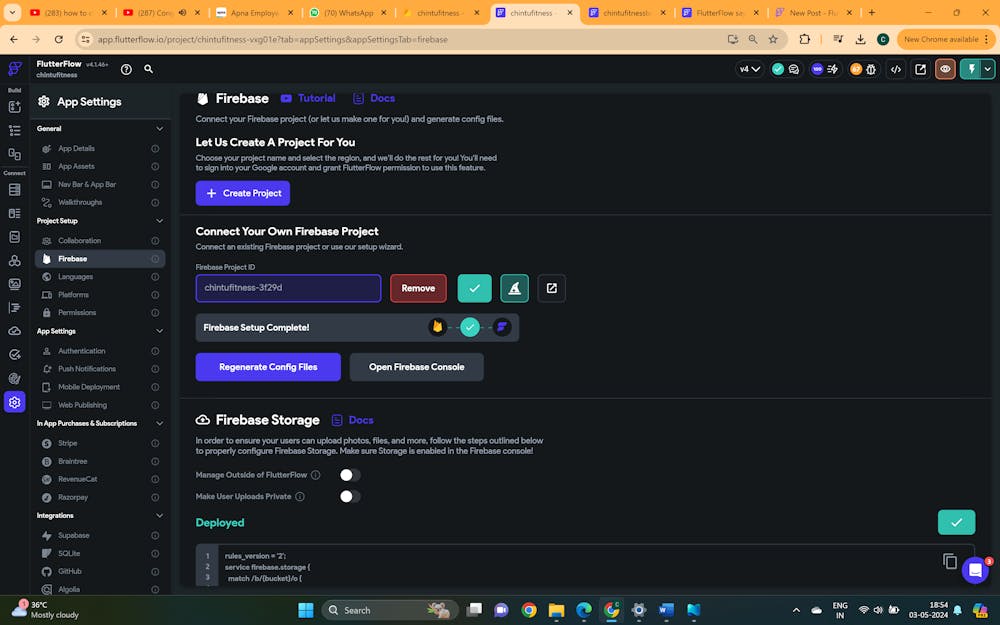Open Microsoft Word from the taskbar
The height and width of the screenshot is (625, 1000).
pyautogui.click(x=666, y=610)
